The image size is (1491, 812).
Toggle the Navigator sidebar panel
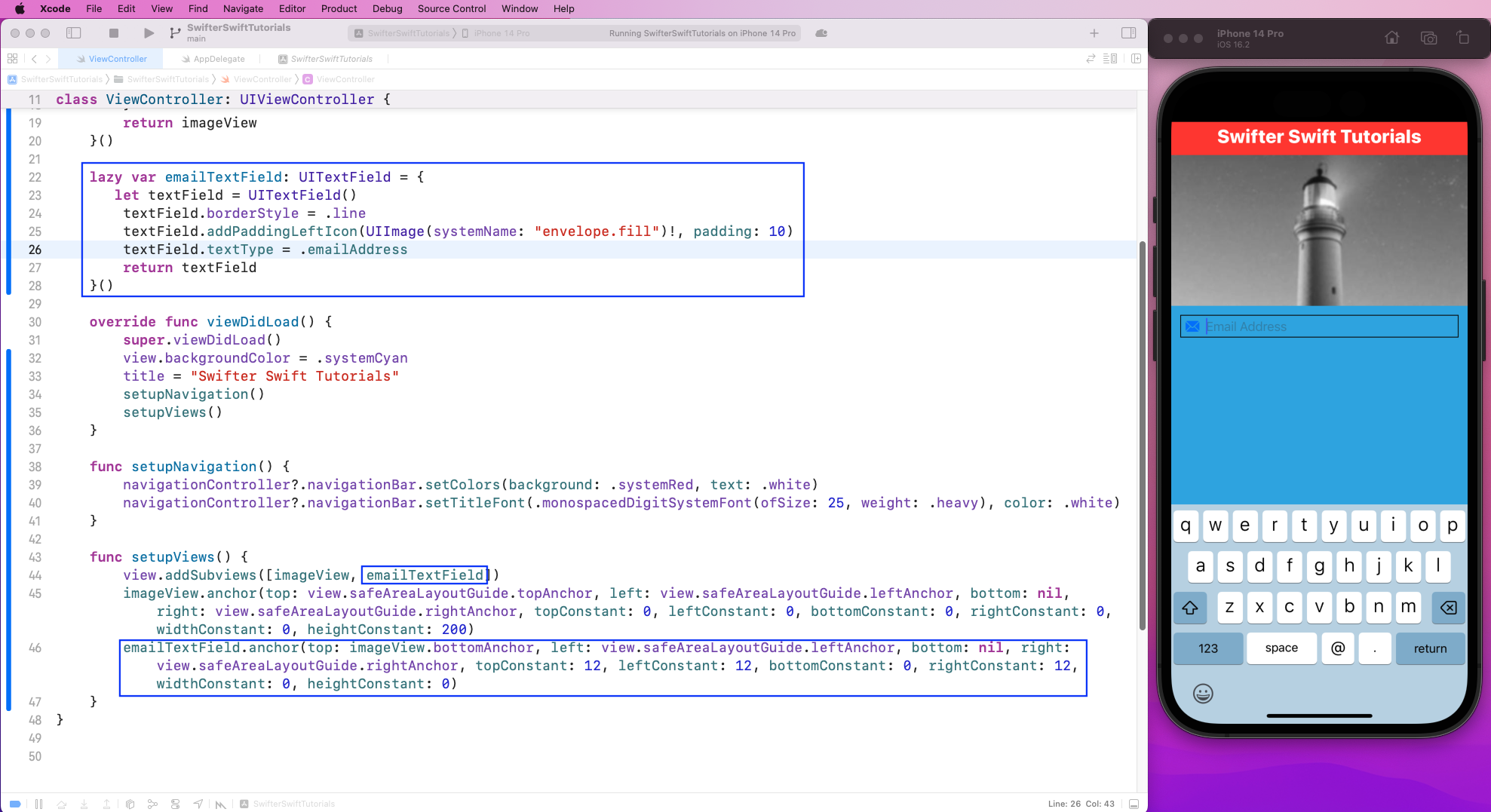[x=74, y=33]
